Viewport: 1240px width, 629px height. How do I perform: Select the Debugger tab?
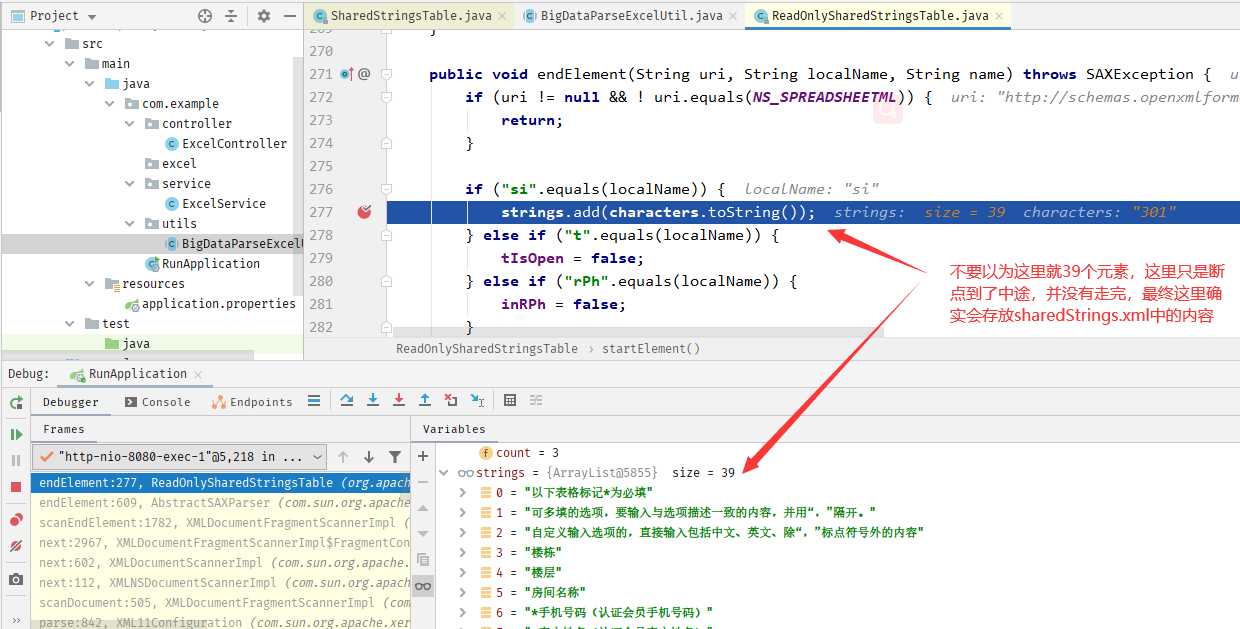[x=70, y=402]
